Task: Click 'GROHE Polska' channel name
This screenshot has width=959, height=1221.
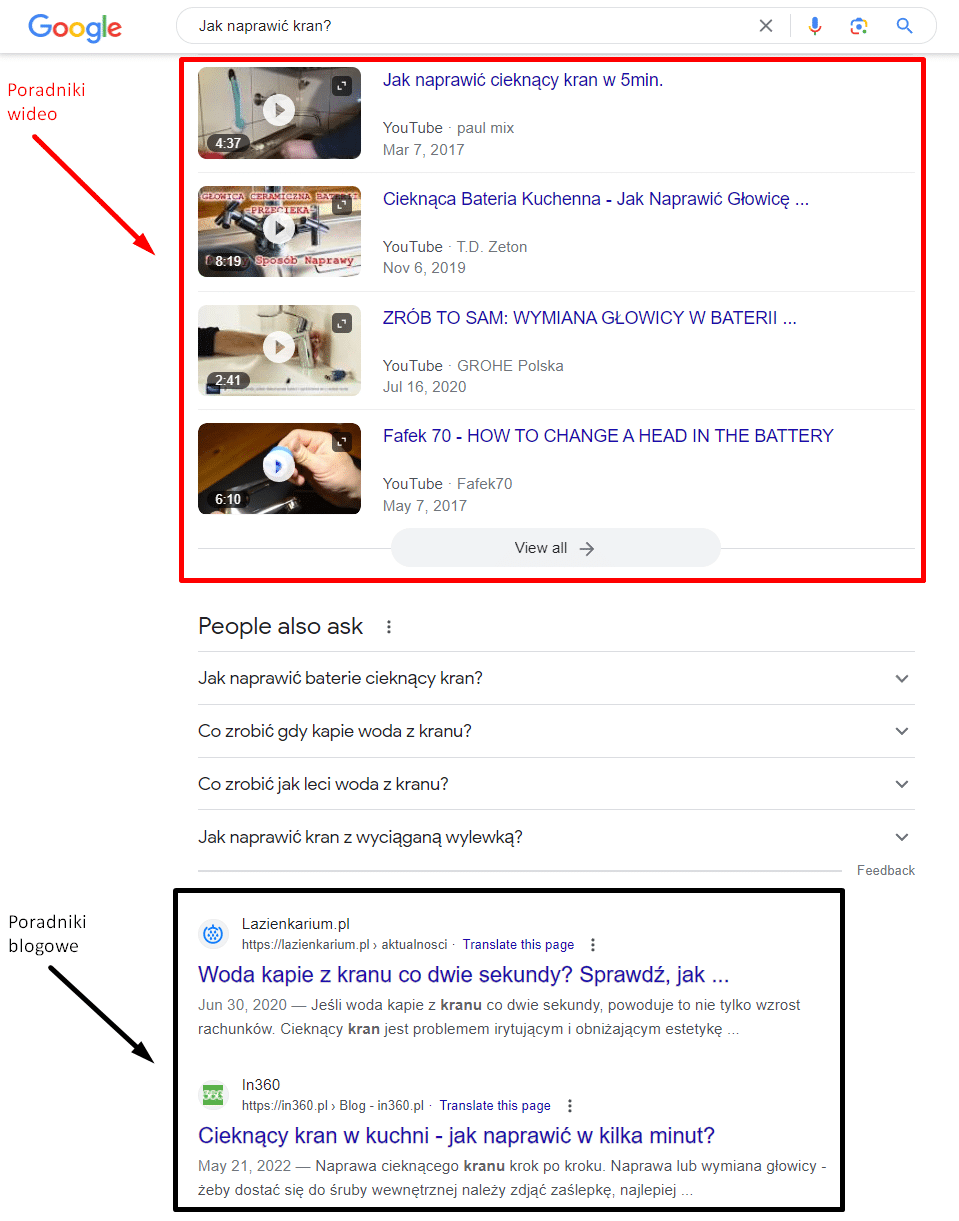Action: (510, 366)
